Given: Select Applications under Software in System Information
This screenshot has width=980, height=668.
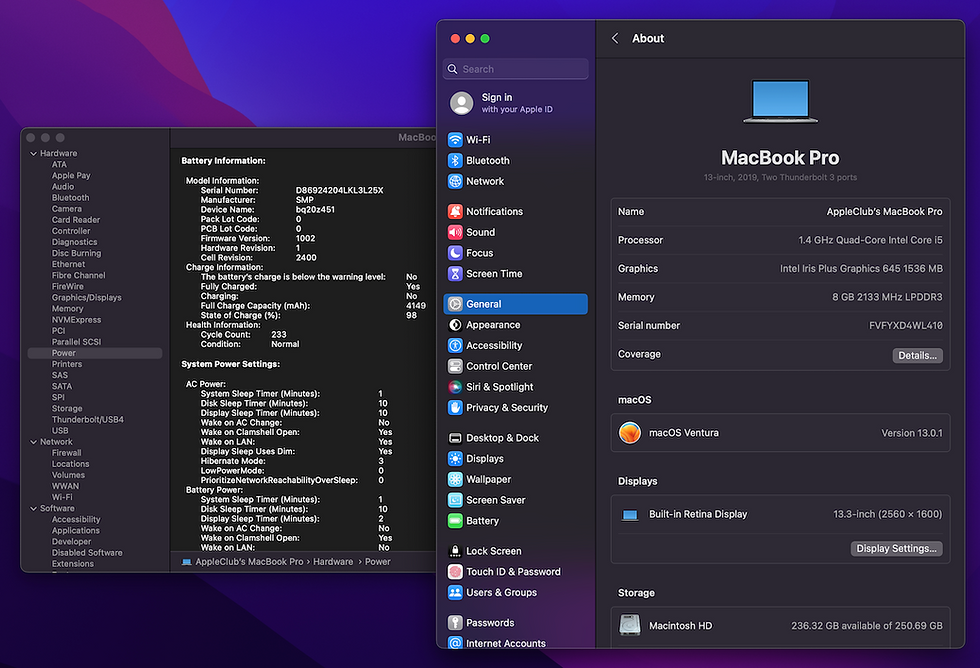Looking at the screenshot, I should coord(76,531).
